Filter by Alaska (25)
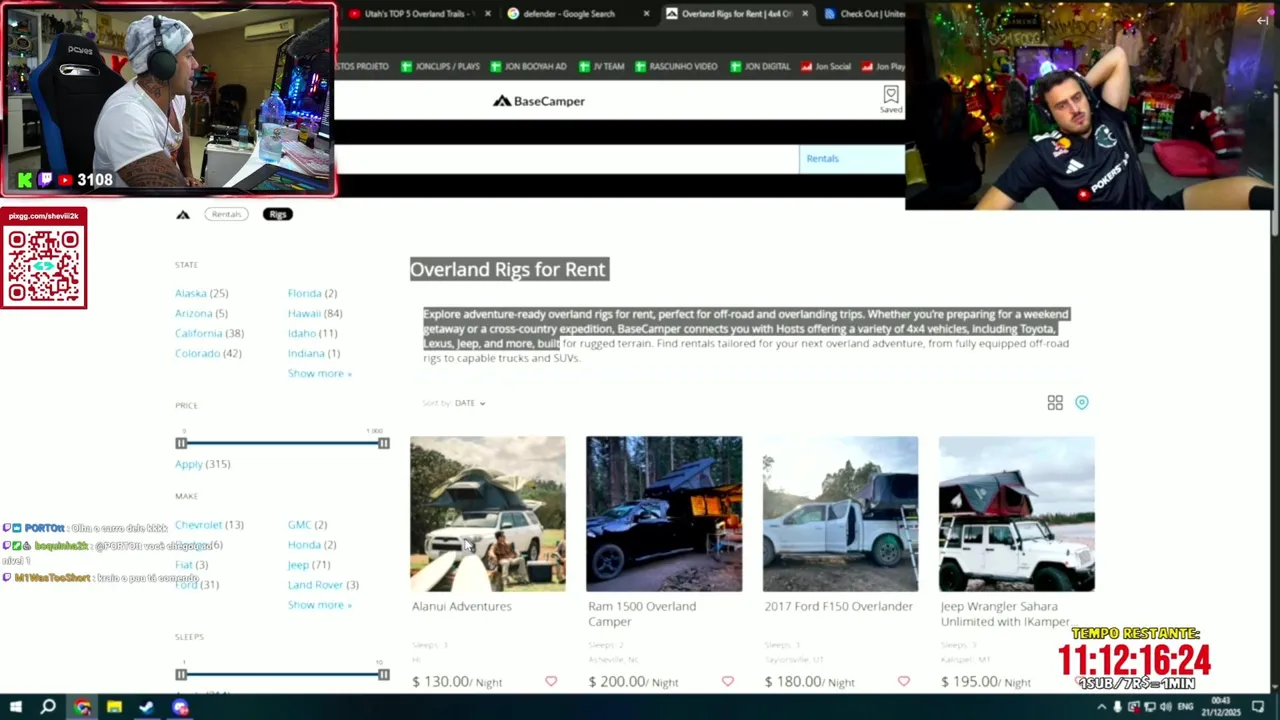The height and width of the screenshot is (720, 1280). (201, 293)
